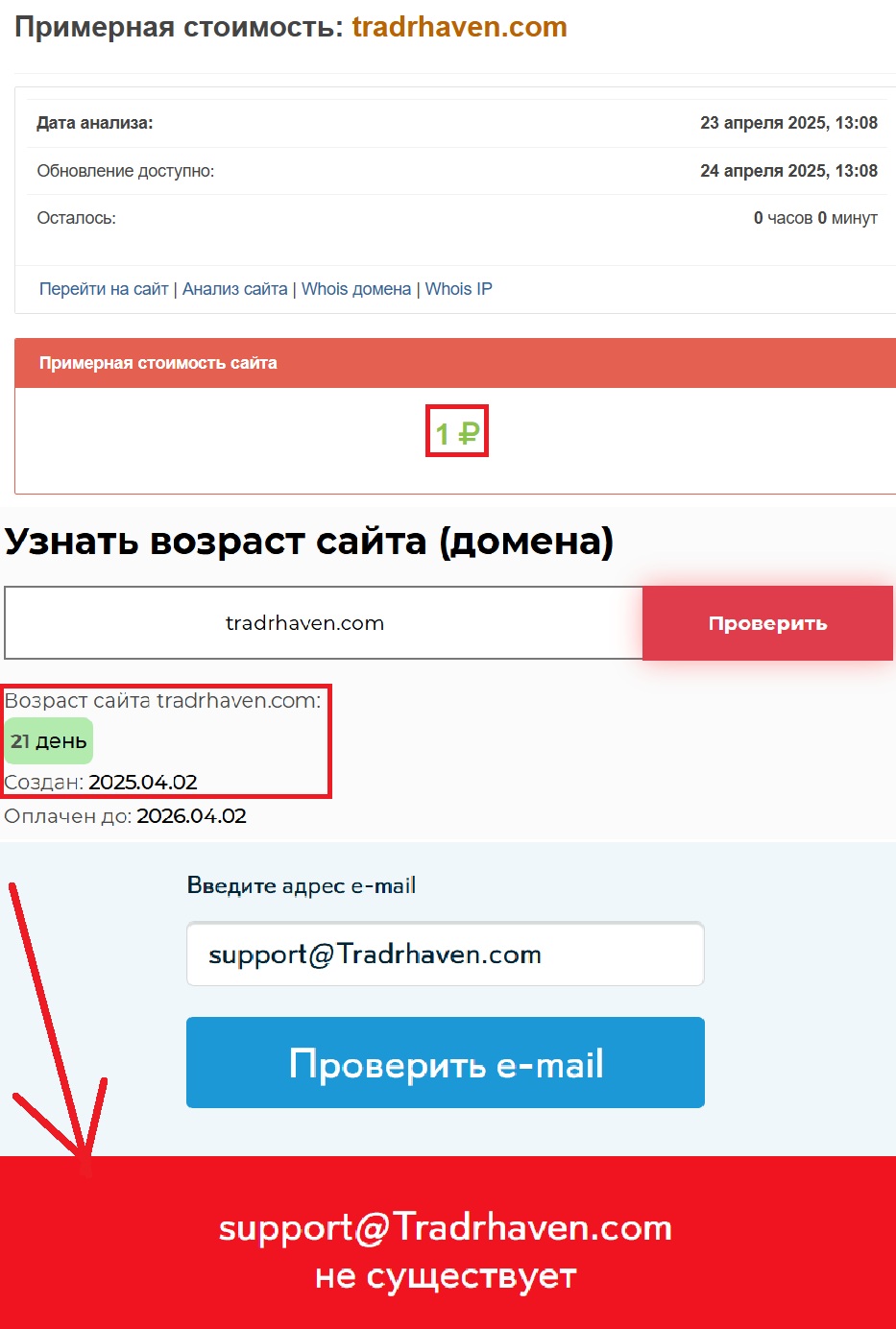
Task: Click the blue 'Проверить e-mail' button
Action: [x=446, y=1063]
